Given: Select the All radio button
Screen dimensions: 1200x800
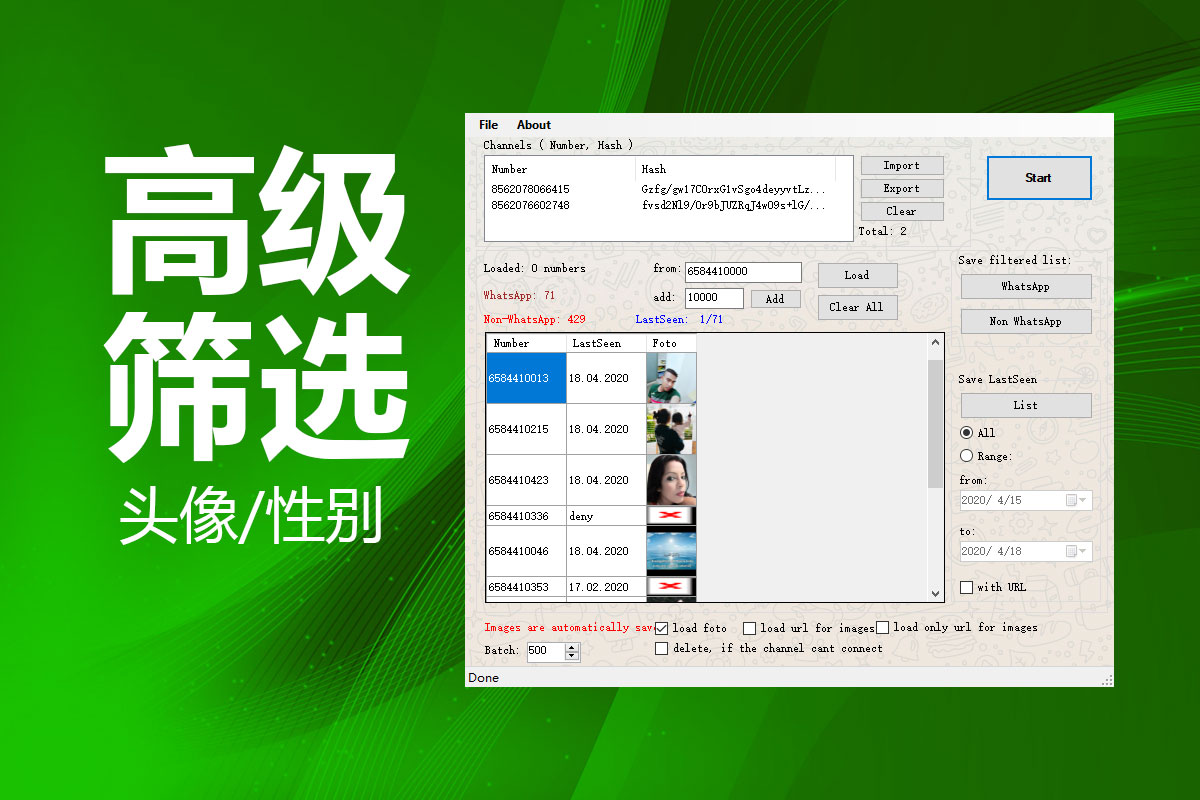Looking at the screenshot, I should click(966, 433).
